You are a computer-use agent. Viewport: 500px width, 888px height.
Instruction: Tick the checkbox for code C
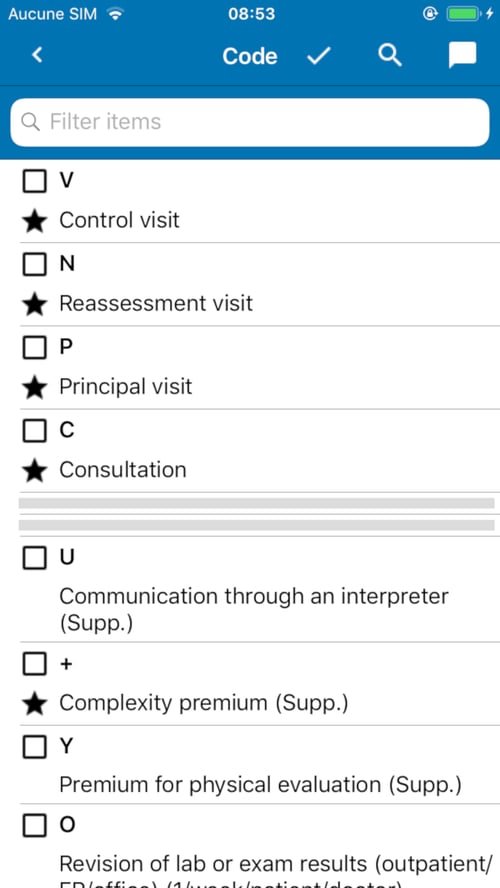click(x=35, y=430)
